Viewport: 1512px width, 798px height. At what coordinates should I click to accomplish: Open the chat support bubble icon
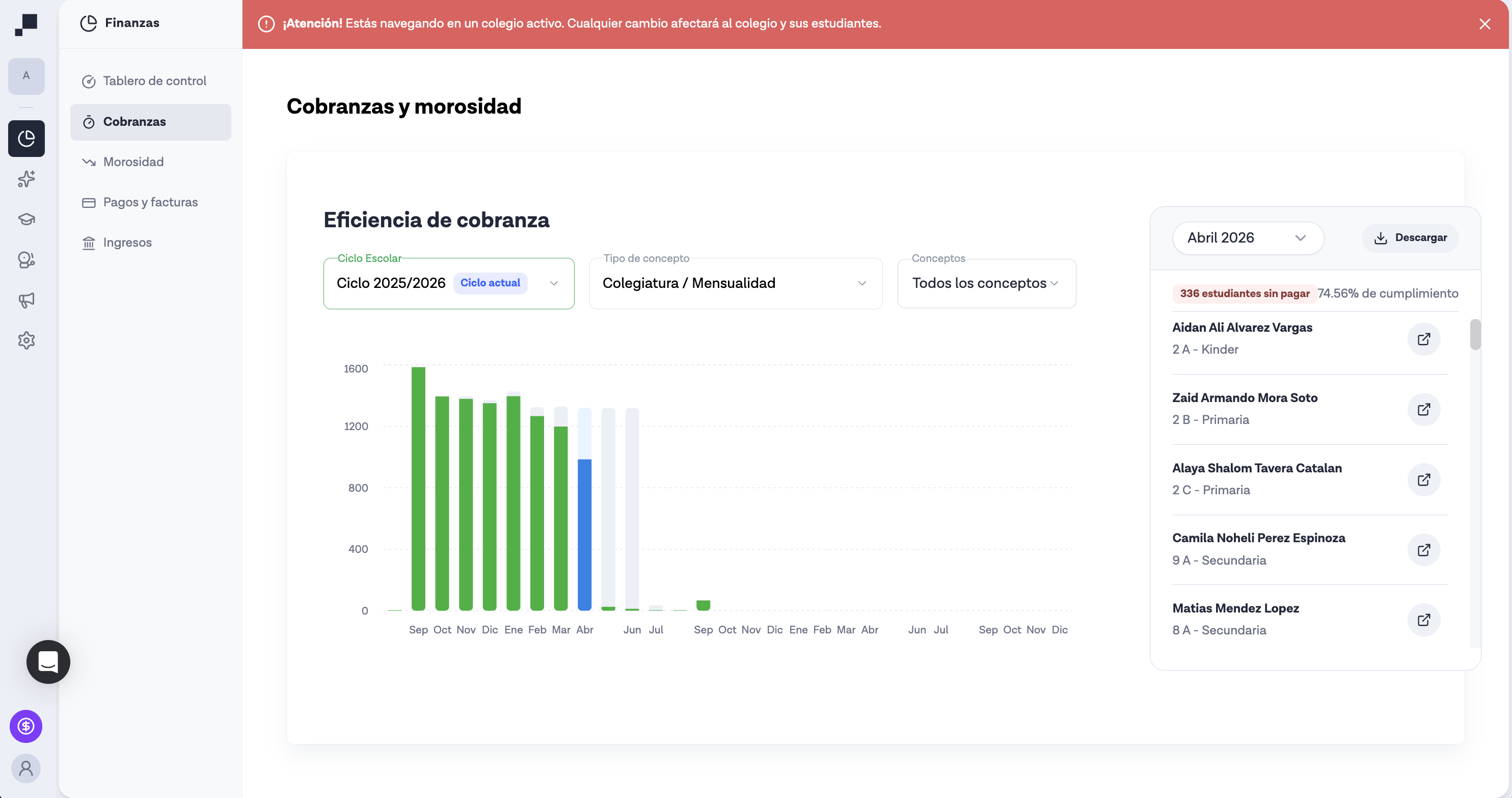47,662
